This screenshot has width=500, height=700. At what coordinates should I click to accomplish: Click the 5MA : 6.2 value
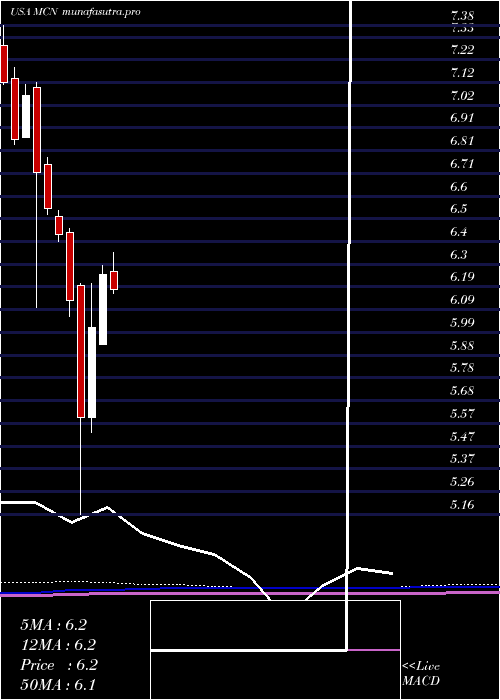(x=54, y=625)
